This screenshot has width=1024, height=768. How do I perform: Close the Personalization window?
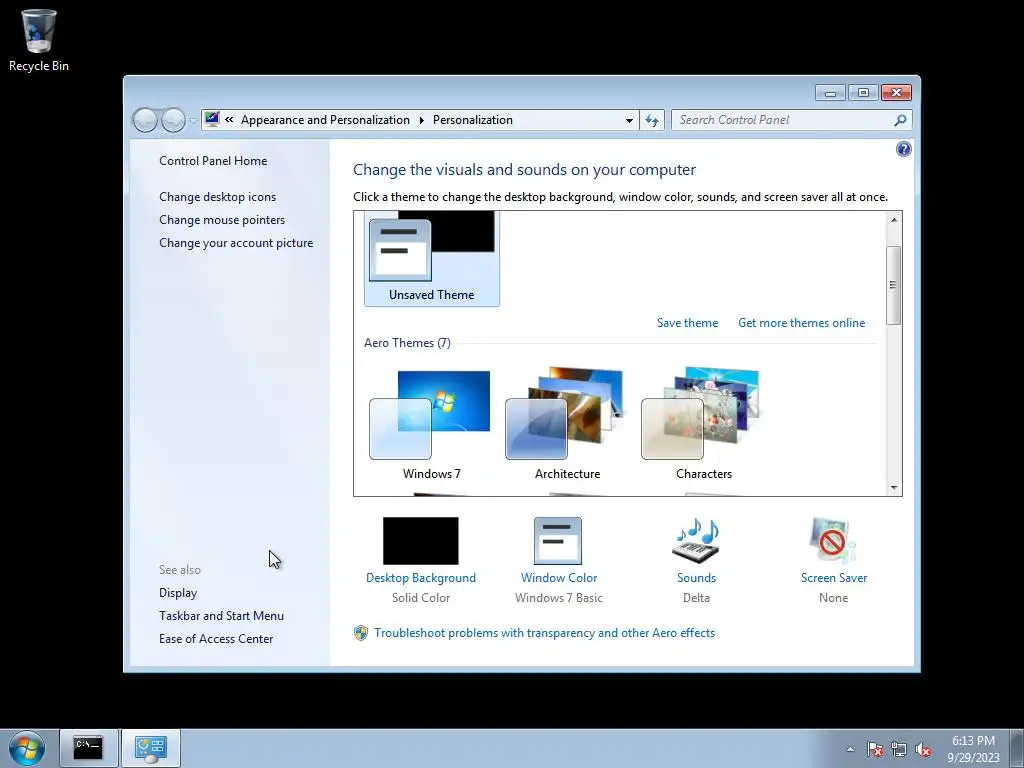896,93
